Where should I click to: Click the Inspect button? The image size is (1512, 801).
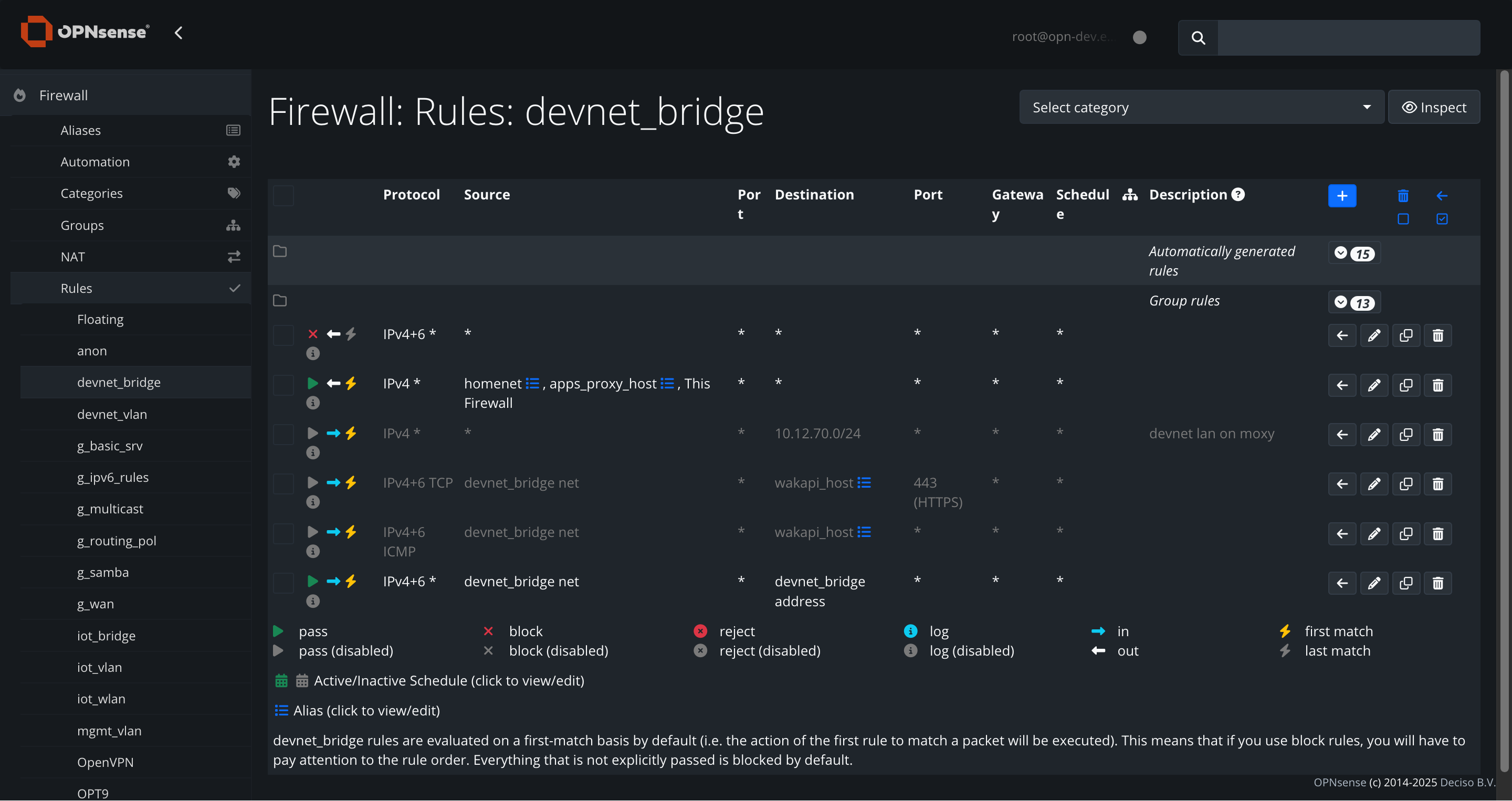coord(1433,108)
